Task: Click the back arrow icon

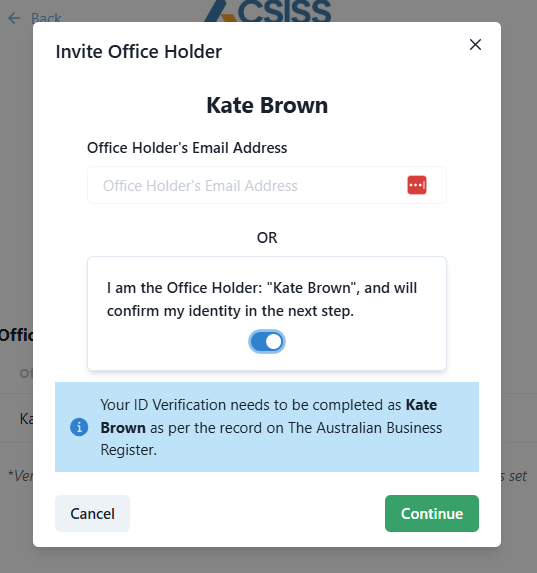Action: click(x=14, y=18)
